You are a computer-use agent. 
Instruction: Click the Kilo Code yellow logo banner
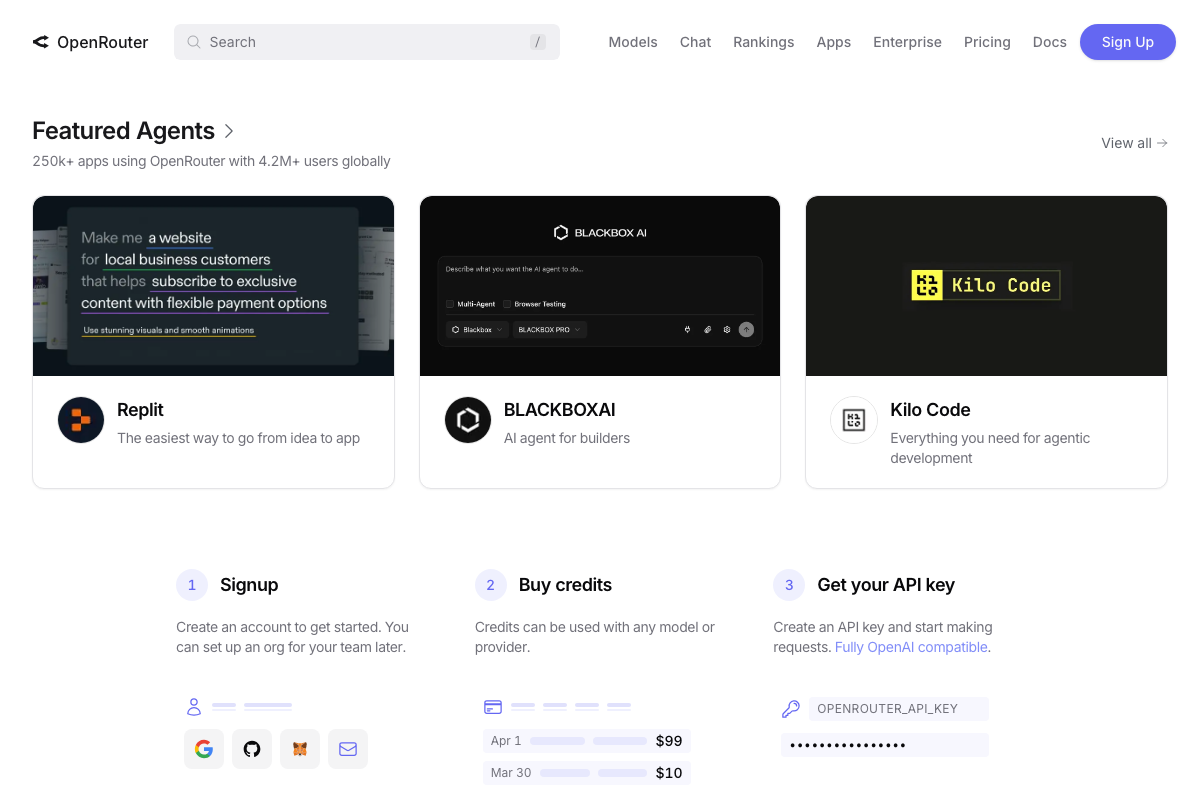985,285
